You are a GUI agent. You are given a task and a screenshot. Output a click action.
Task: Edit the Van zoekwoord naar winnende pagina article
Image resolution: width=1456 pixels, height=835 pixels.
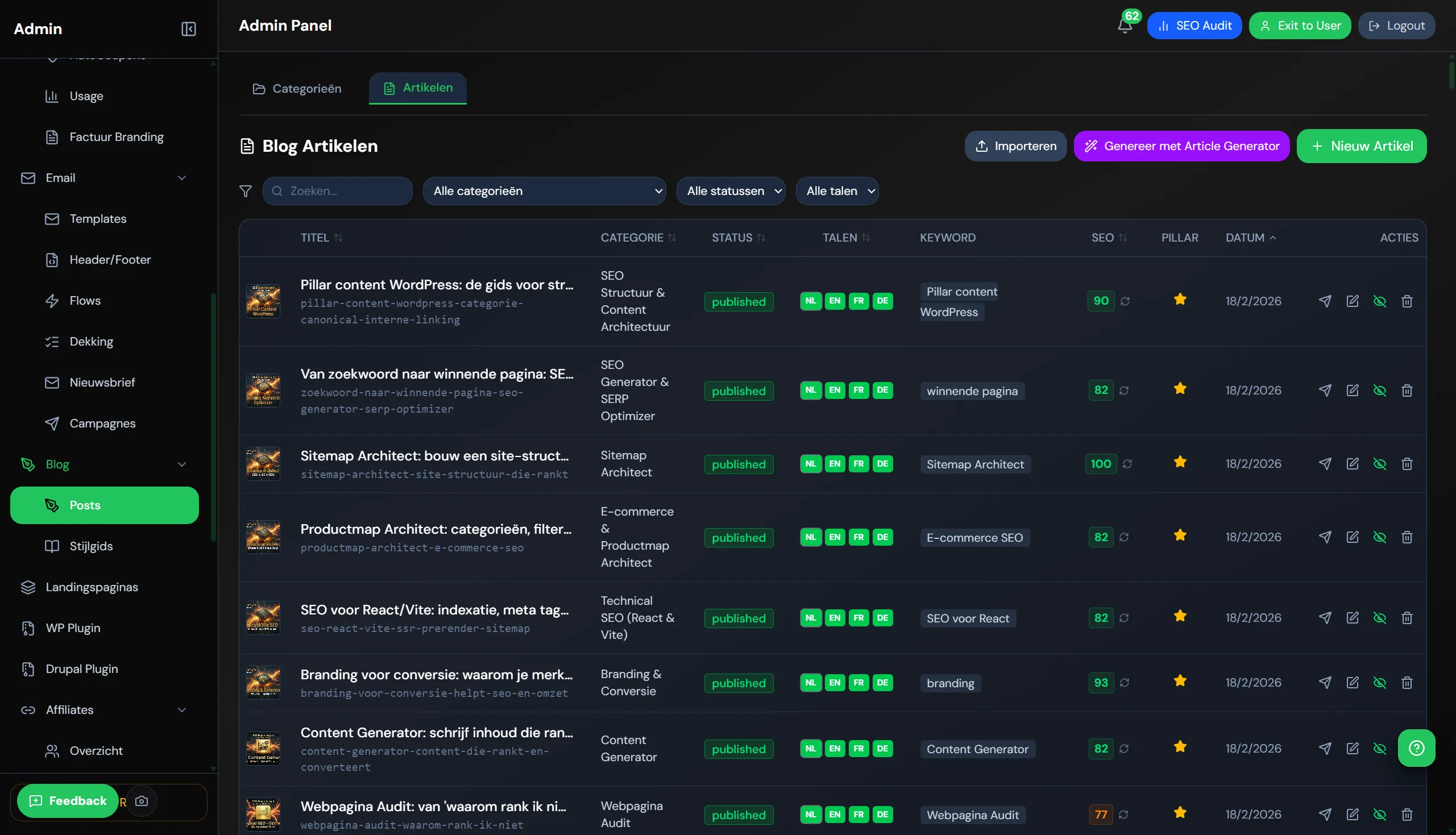pos(1352,391)
